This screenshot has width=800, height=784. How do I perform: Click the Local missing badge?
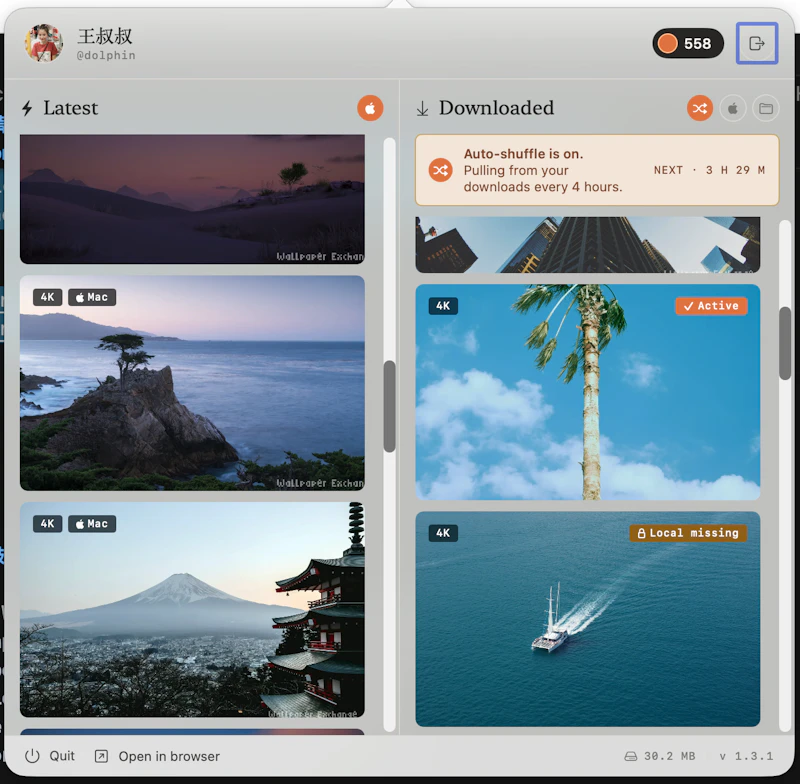(x=688, y=533)
